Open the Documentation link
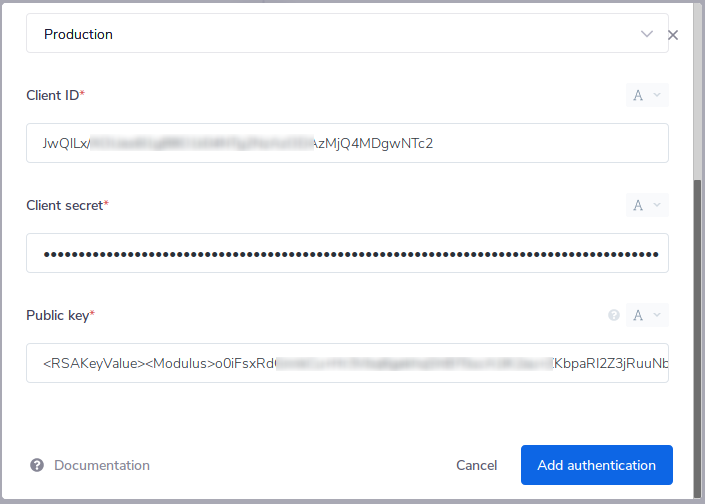 pyautogui.click(x=101, y=465)
